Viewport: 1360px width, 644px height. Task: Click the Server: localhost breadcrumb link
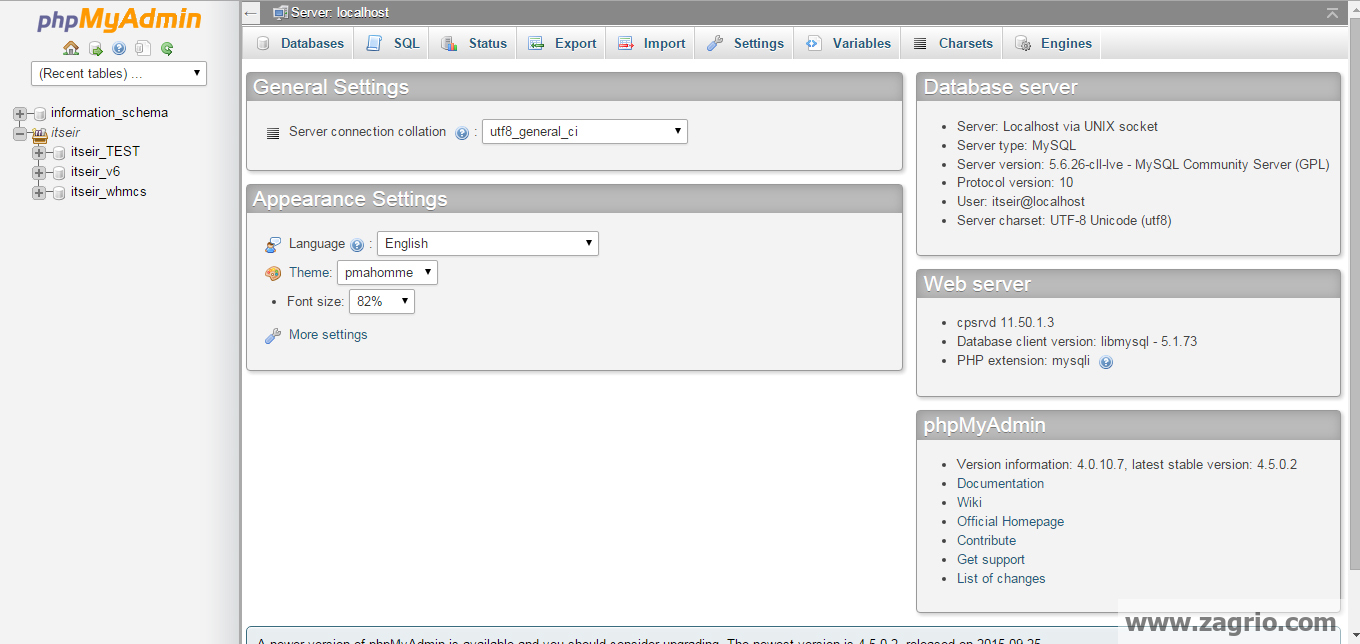[340, 13]
